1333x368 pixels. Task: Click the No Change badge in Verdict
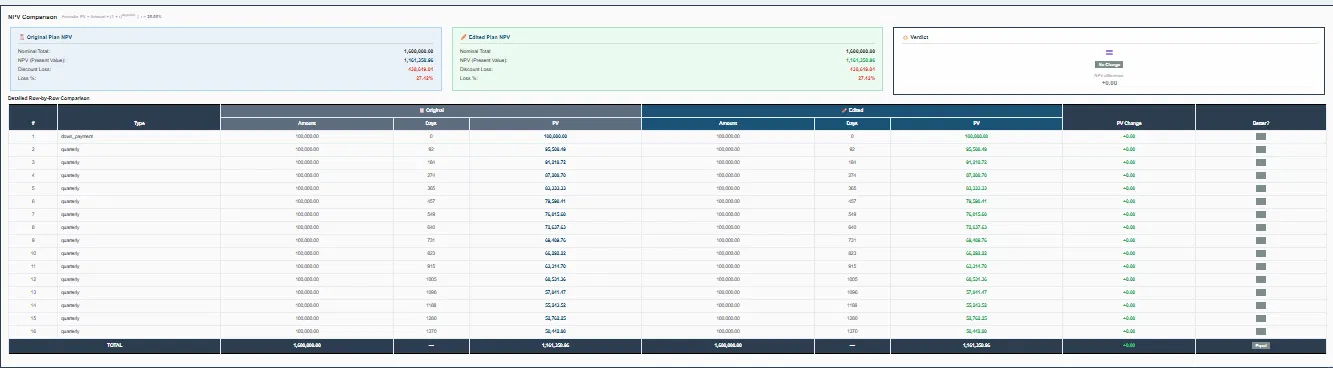coord(1108,64)
